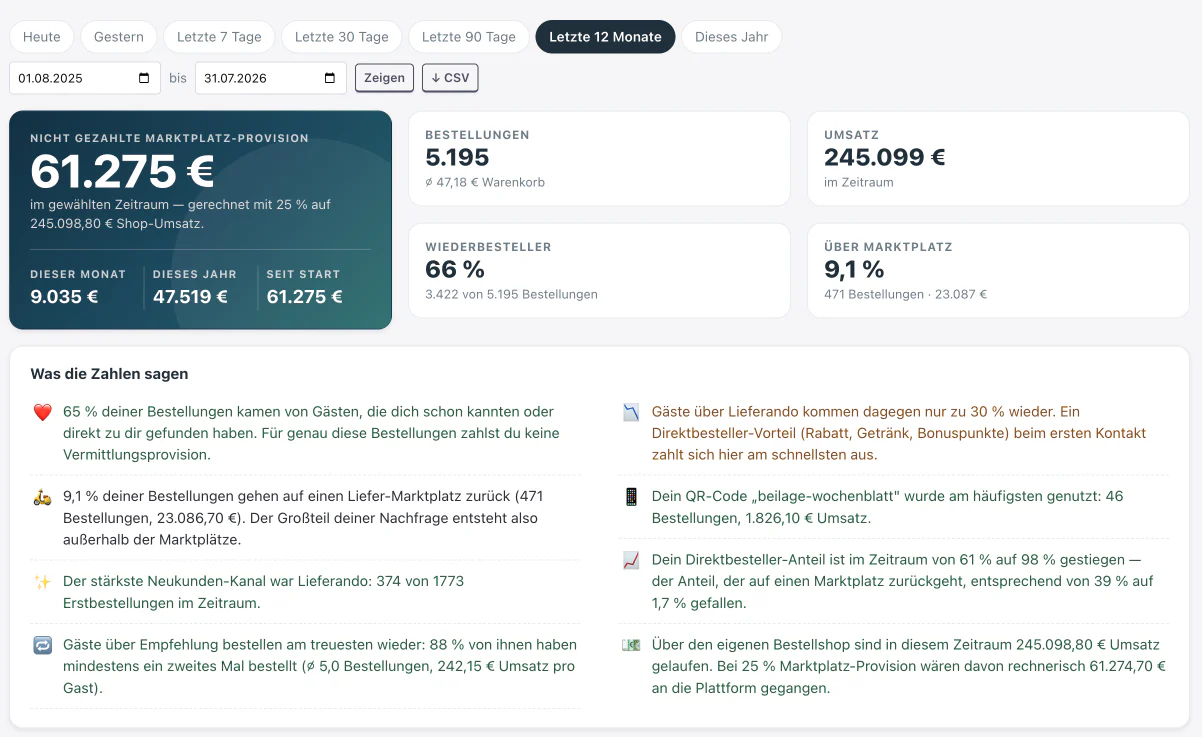Switch to Letzte 30 Tage range
This screenshot has height=737, width=1202.
pyautogui.click(x=342, y=37)
